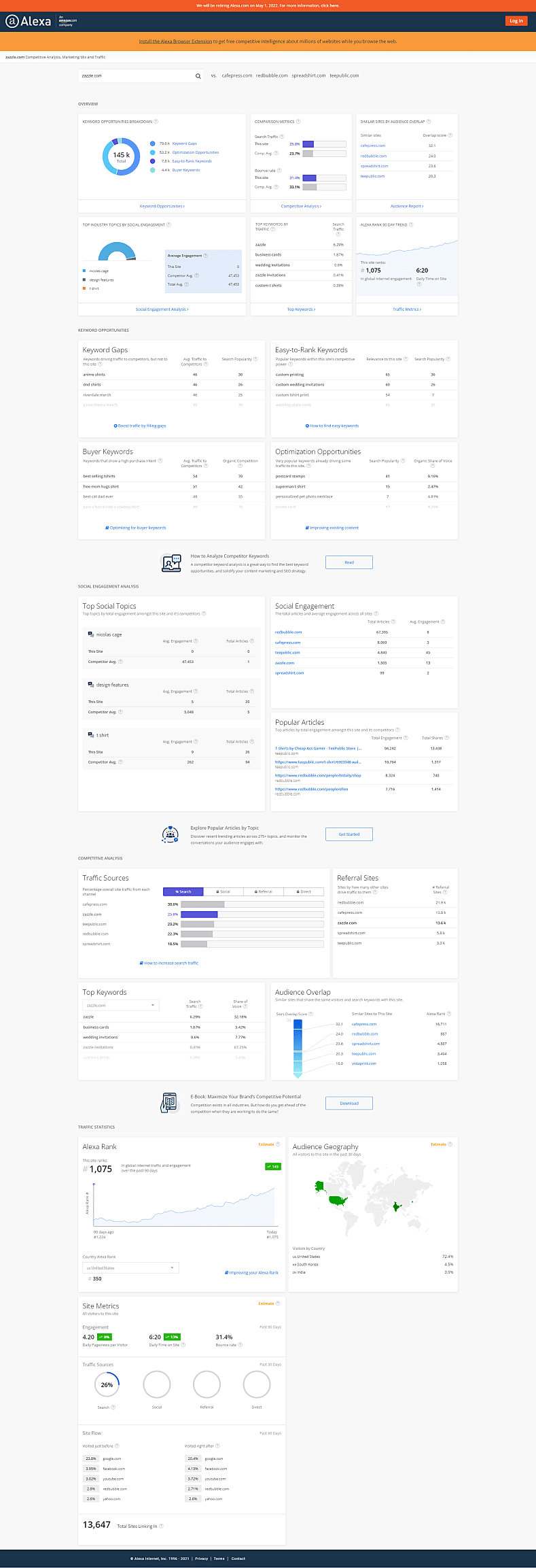The height and width of the screenshot is (1568, 536).
Task: Open the T-Shirts by Cheap Ass Gamer article link
Action: click(x=318, y=748)
